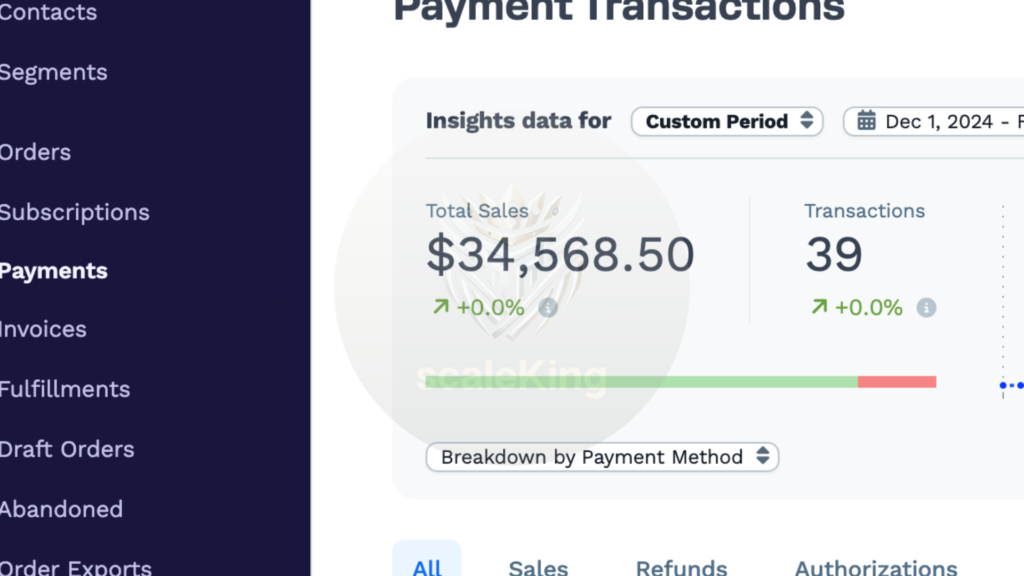Click the info icon beside Total Sales percentage

548,308
